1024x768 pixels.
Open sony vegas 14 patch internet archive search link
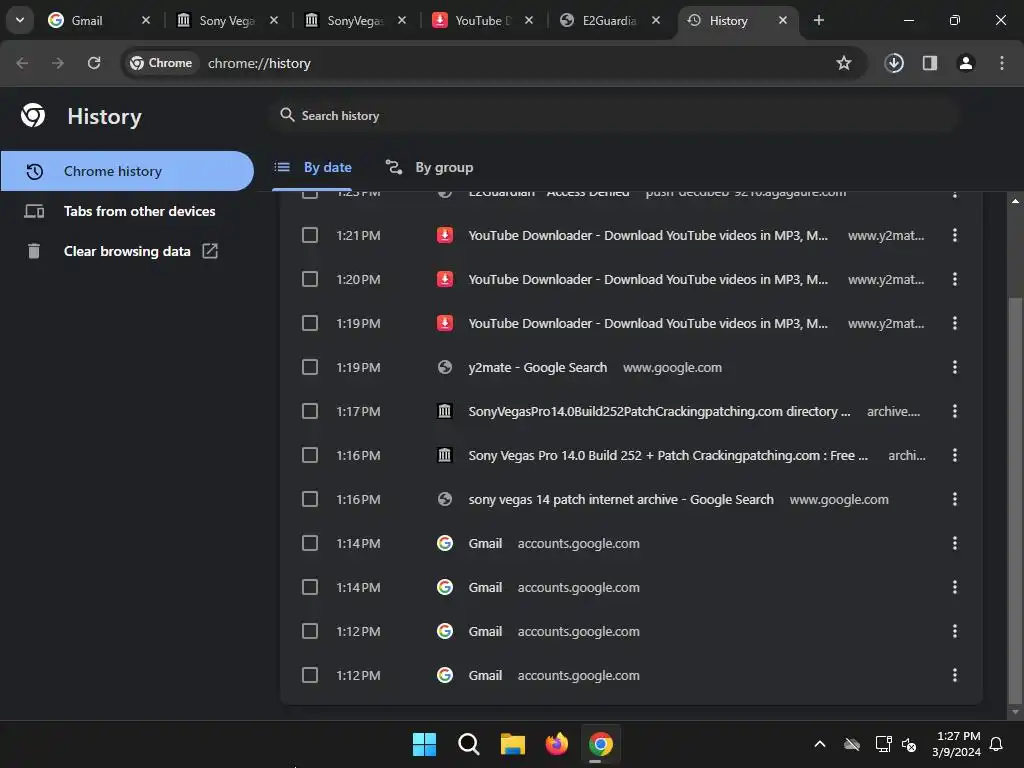point(620,499)
